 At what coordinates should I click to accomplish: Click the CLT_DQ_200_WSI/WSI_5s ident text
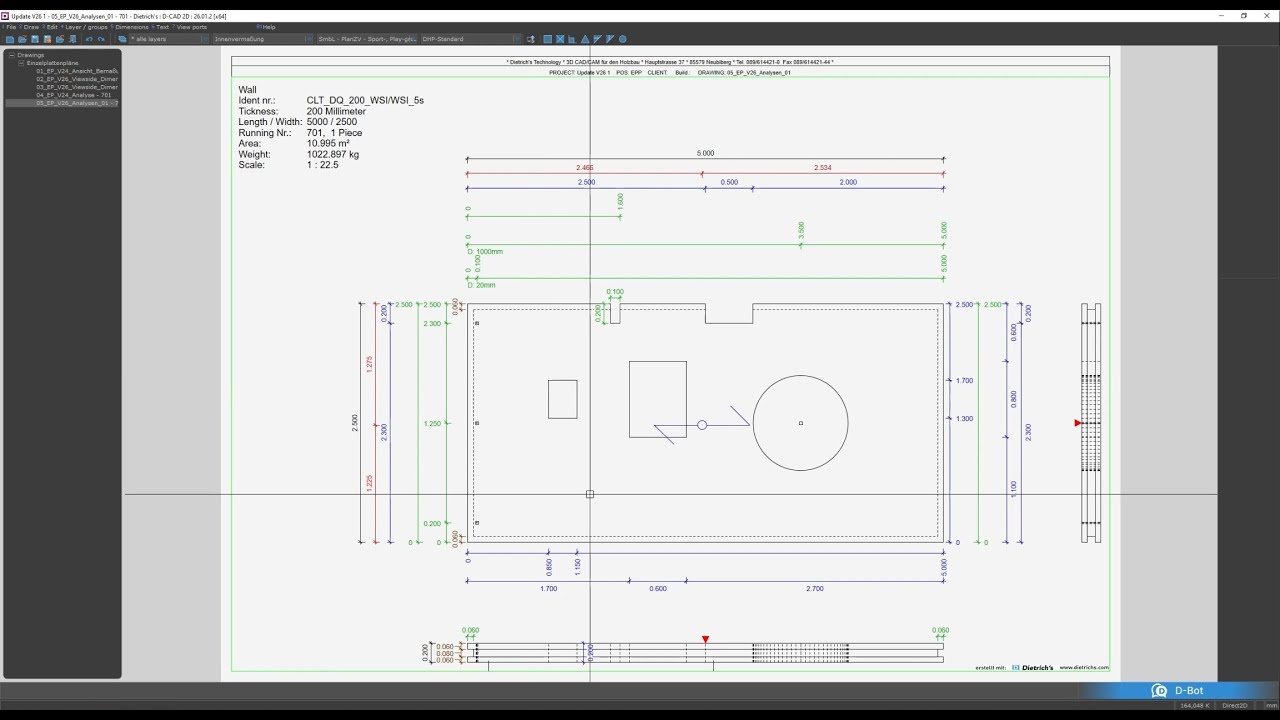pyautogui.click(x=365, y=101)
